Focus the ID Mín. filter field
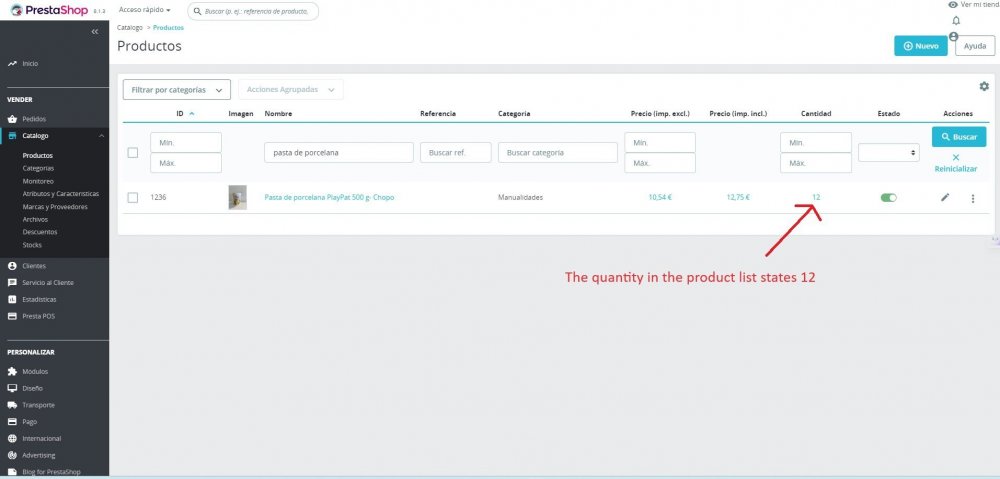The image size is (1000, 479). [x=186, y=142]
